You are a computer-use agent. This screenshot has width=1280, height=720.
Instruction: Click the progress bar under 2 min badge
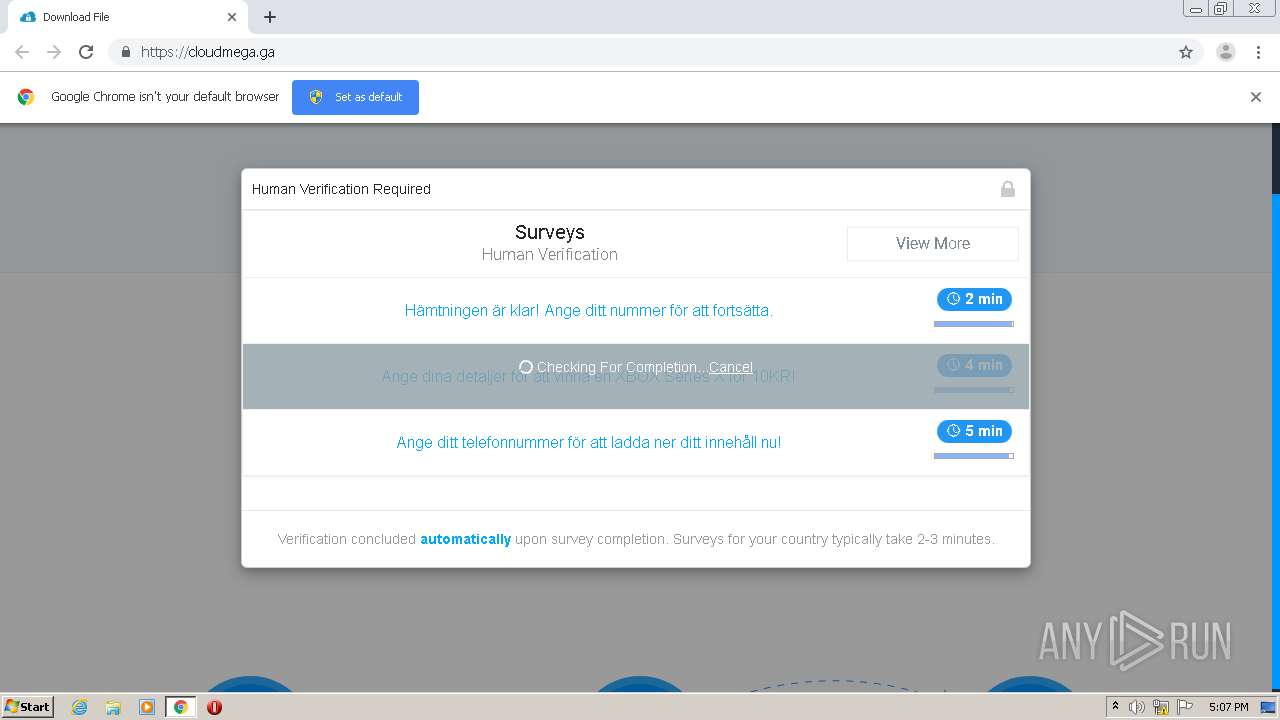point(974,324)
